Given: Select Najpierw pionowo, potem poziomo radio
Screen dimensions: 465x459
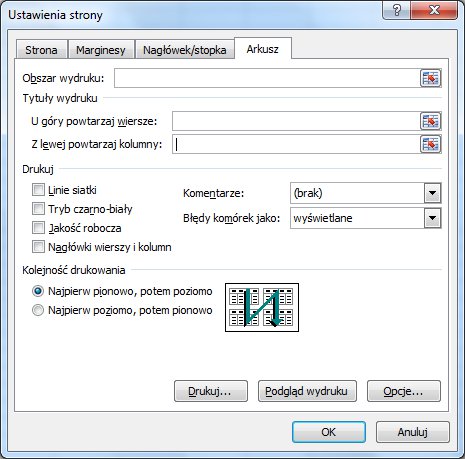Looking at the screenshot, I should coord(38,291).
